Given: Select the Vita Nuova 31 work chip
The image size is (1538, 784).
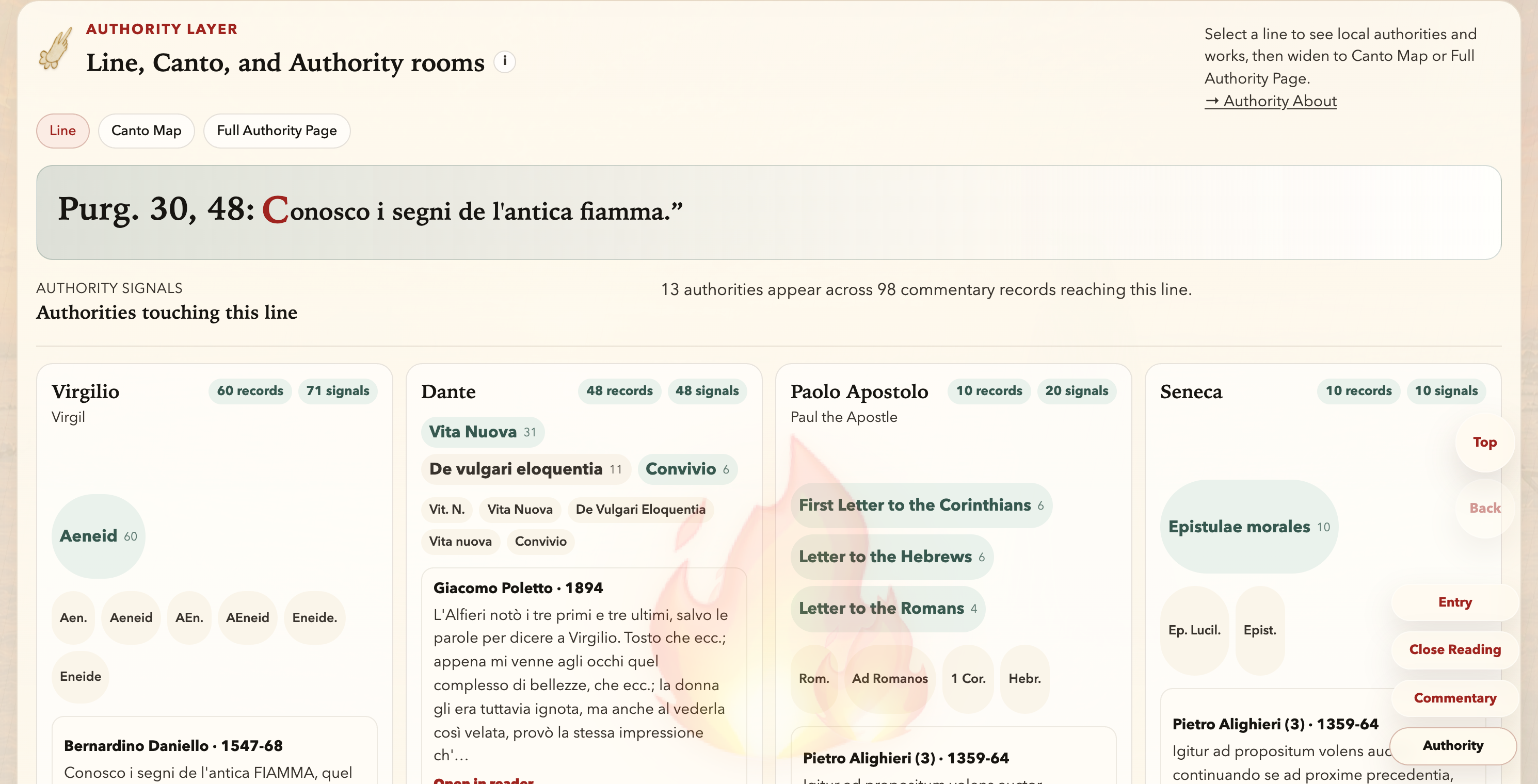Looking at the screenshot, I should 483,432.
